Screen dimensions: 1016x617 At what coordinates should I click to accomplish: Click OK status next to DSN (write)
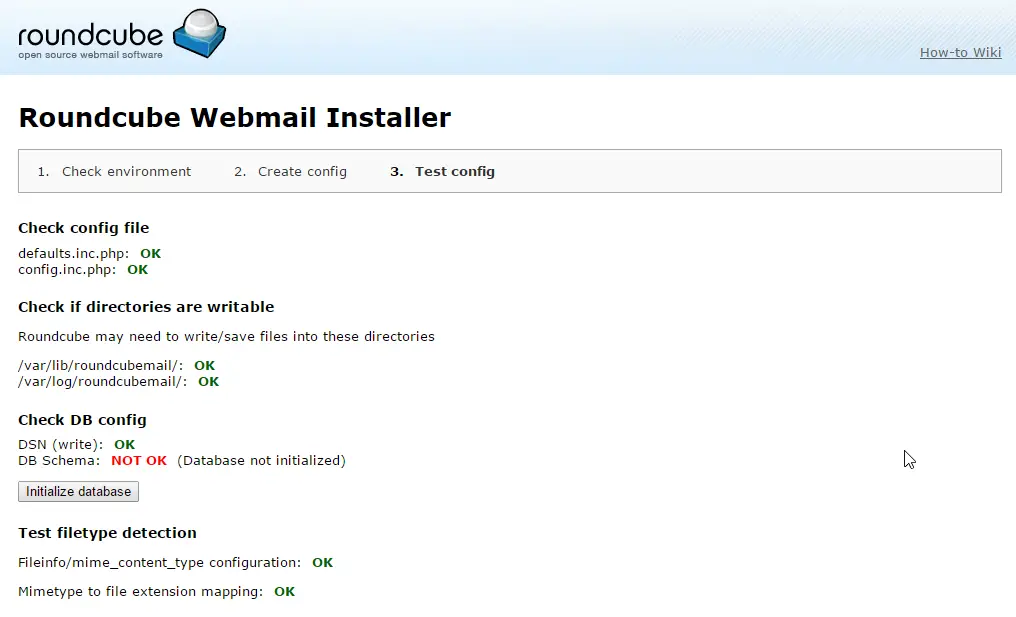pos(124,445)
